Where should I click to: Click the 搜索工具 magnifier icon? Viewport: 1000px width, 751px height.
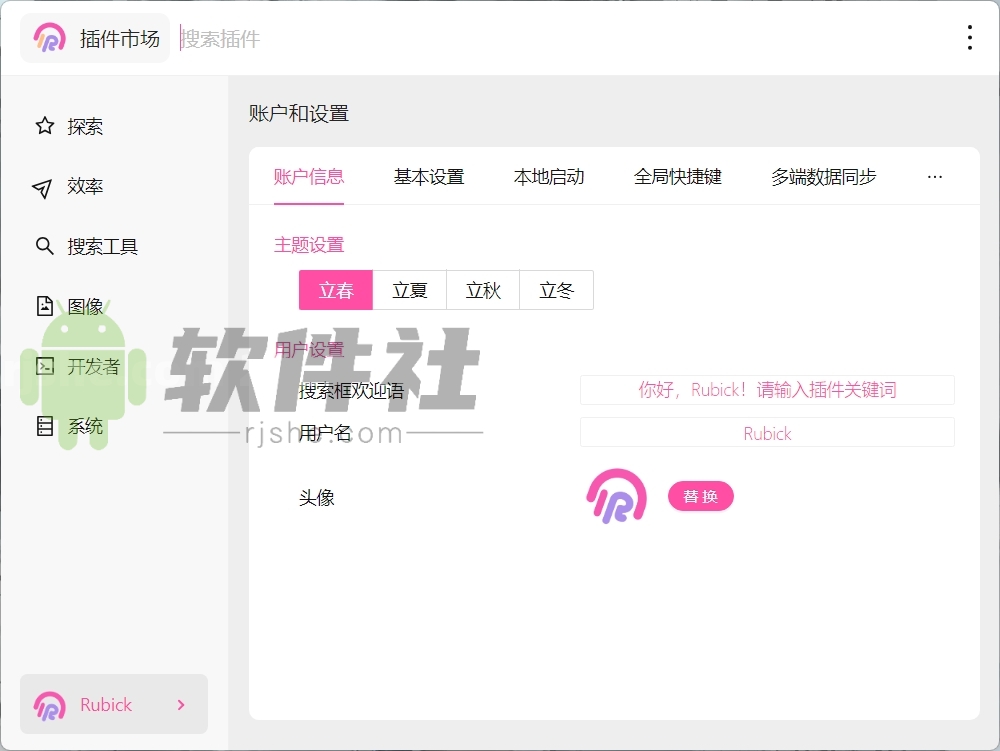[44, 246]
